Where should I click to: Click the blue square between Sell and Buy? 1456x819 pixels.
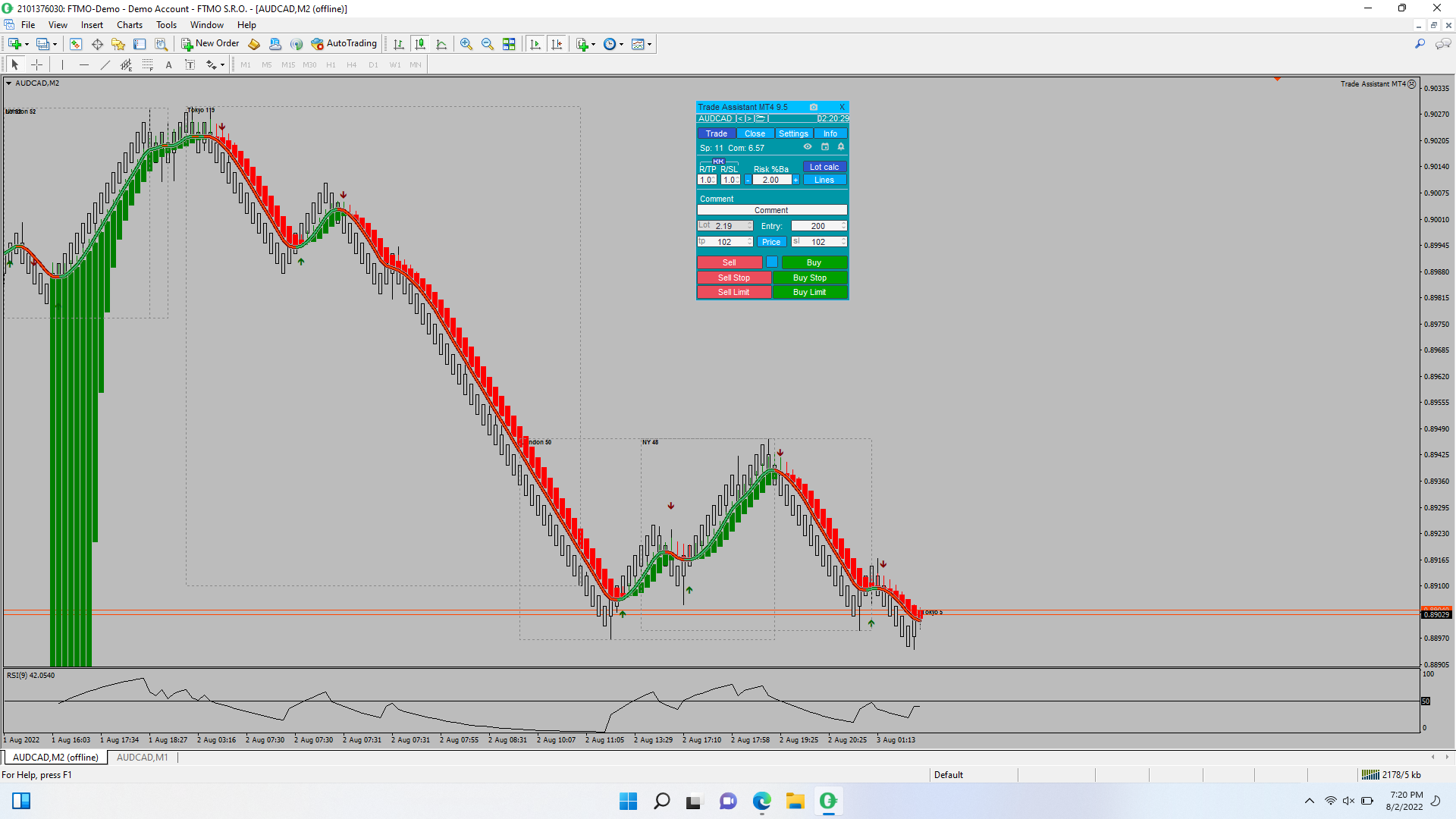coord(771,262)
